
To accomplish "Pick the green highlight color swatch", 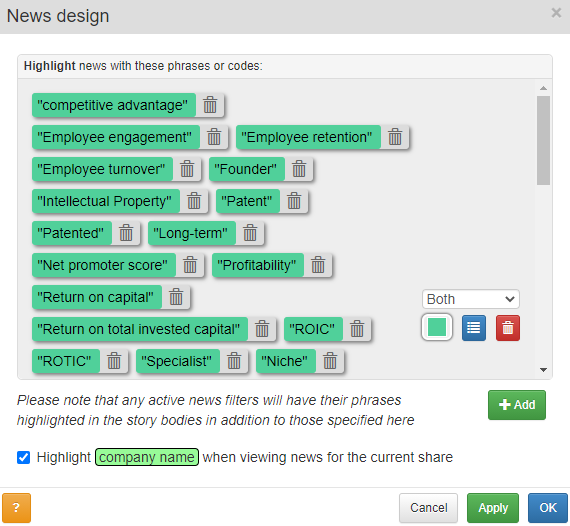I will click(x=437, y=327).
